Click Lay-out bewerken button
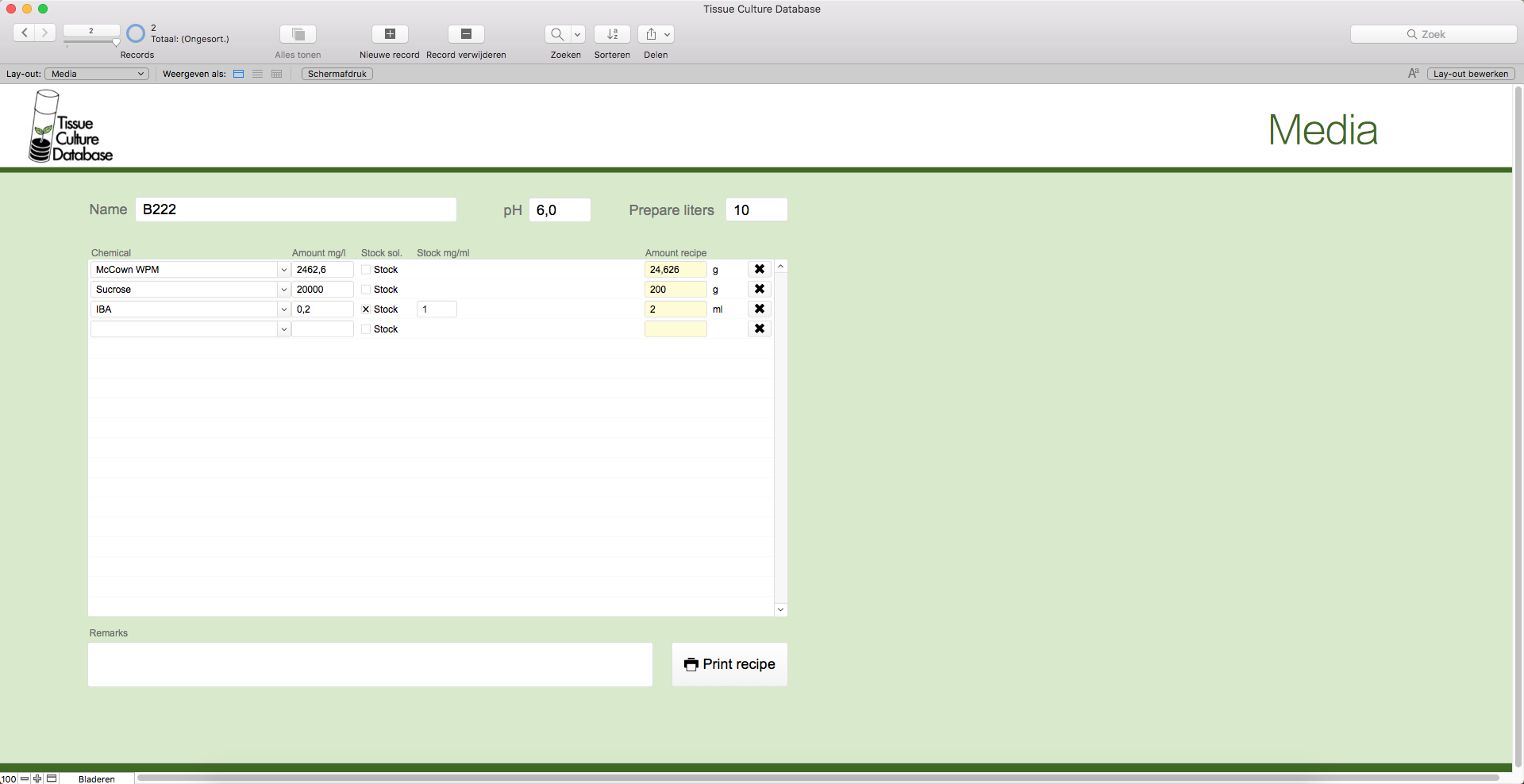1524x784 pixels. click(x=1471, y=74)
